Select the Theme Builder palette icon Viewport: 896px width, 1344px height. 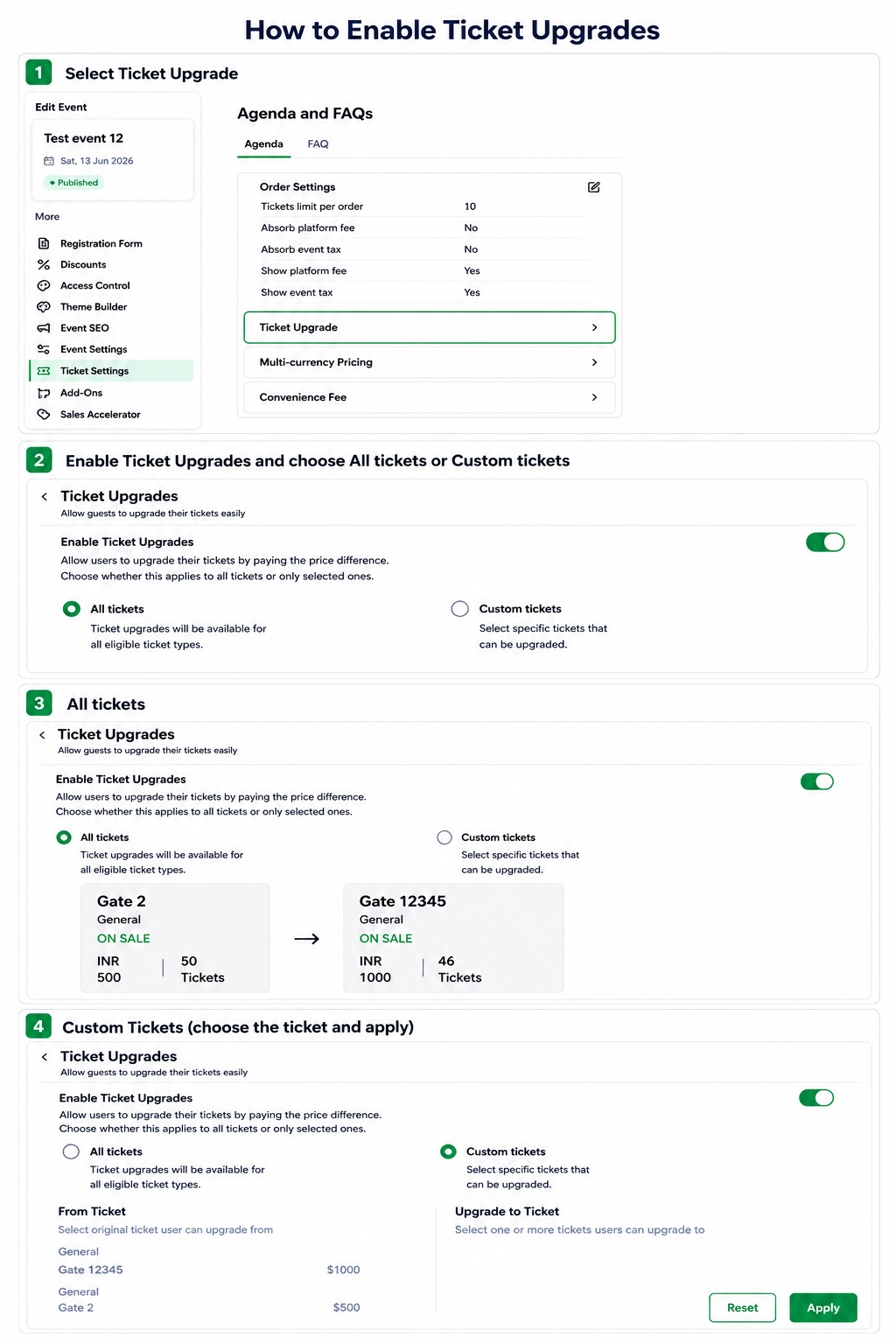coord(44,307)
